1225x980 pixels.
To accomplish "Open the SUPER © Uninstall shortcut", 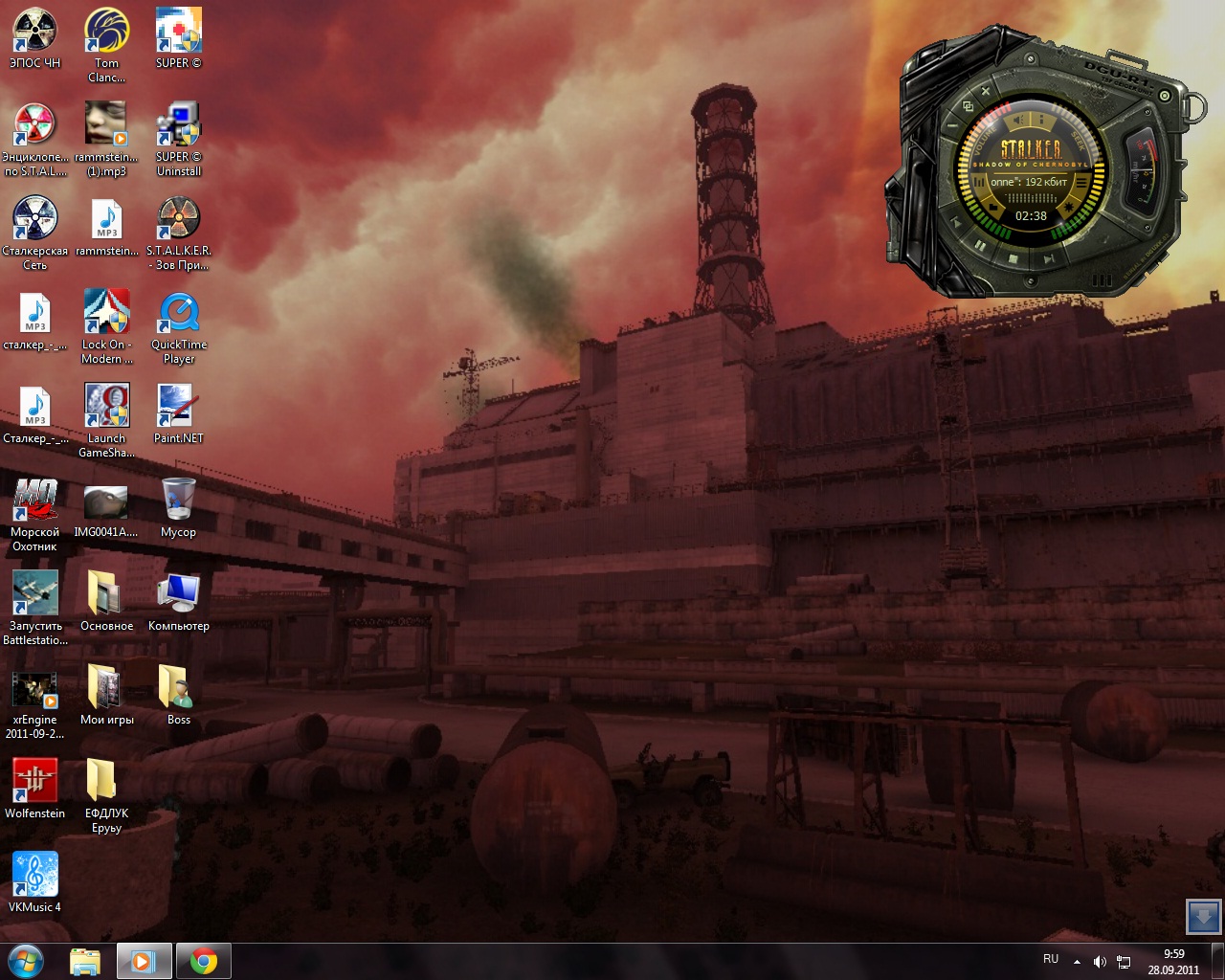I will pos(178,140).
